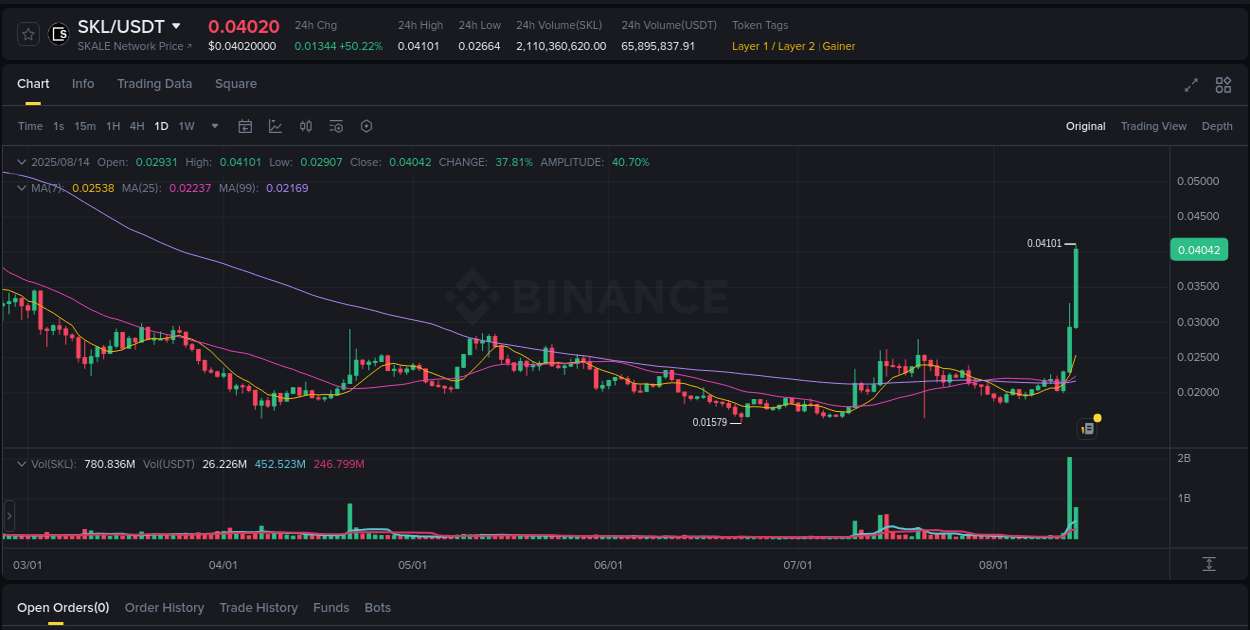Open extra timeframes dropdown beside 1W
This screenshot has width=1250, height=630.
pyautogui.click(x=214, y=126)
